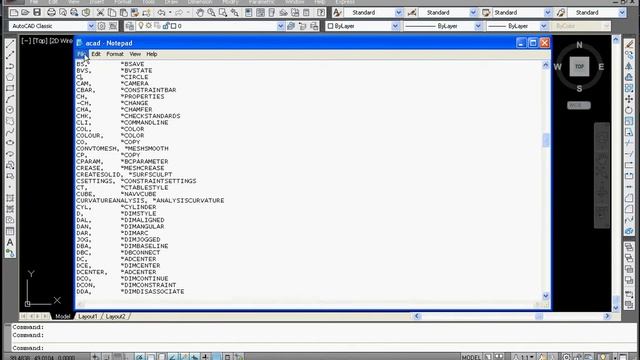The width and height of the screenshot is (640, 360).
Task: Open the ByLayer lineweight dropdown
Action: point(544,26)
